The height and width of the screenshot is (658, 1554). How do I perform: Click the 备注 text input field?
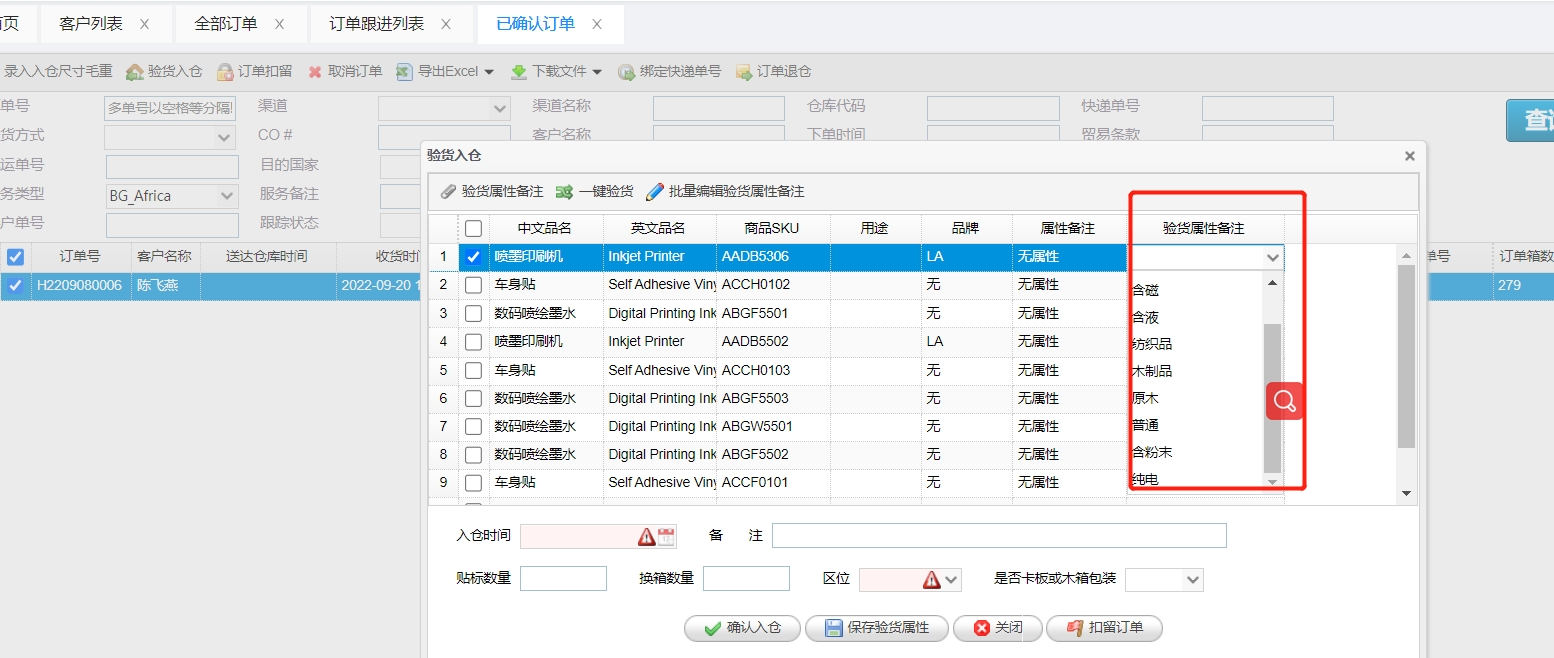point(998,536)
